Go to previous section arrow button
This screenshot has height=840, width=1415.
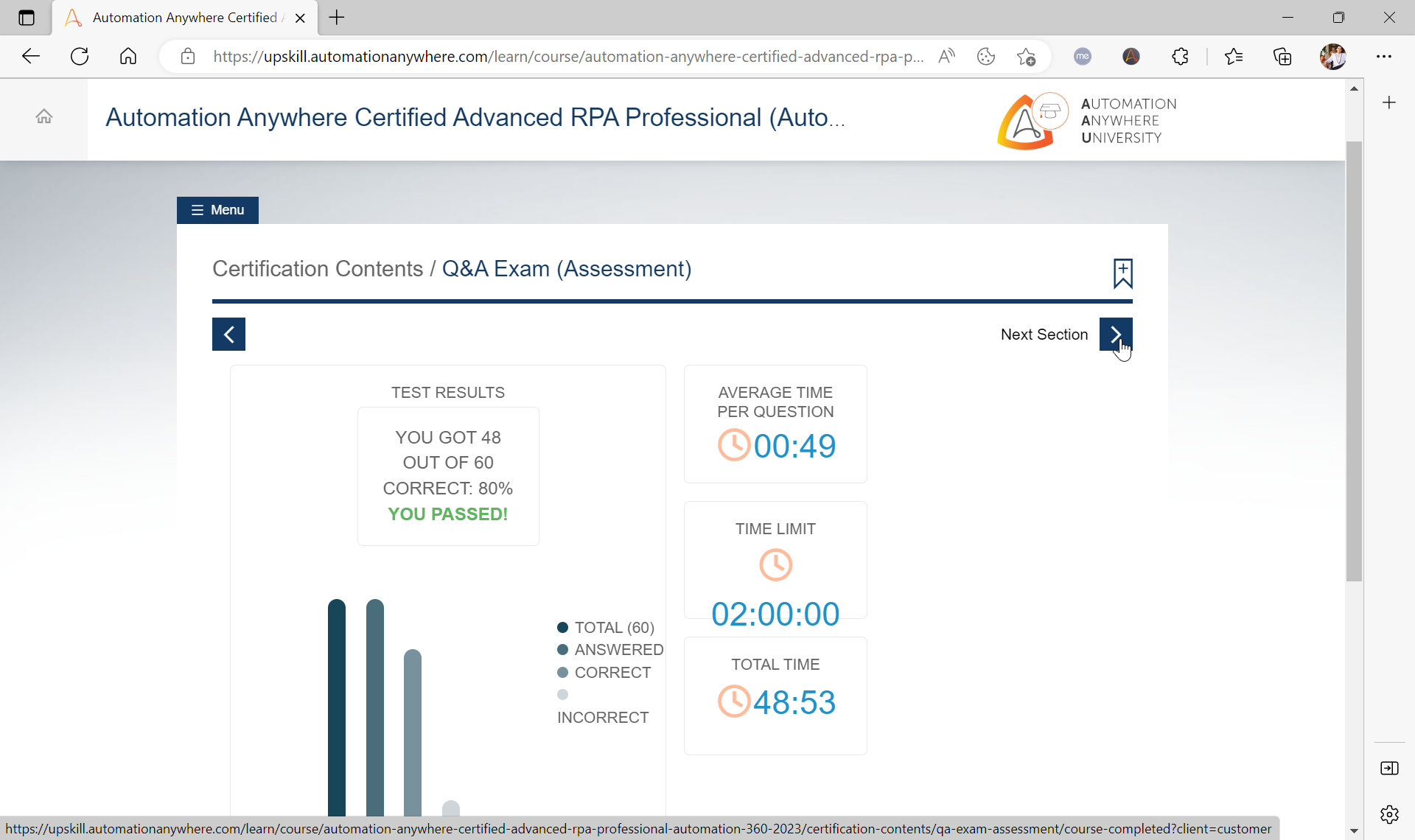pyautogui.click(x=228, y=335)
